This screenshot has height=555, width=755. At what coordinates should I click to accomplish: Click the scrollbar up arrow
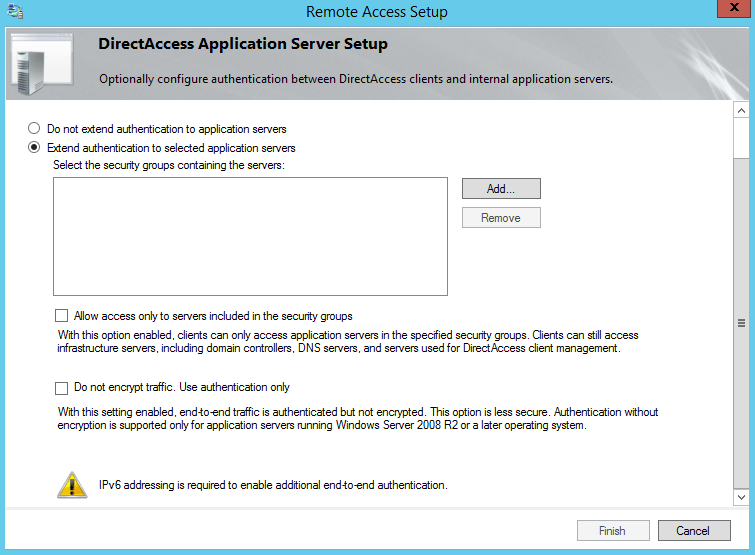pyautogui.click(x=741, y=111)
